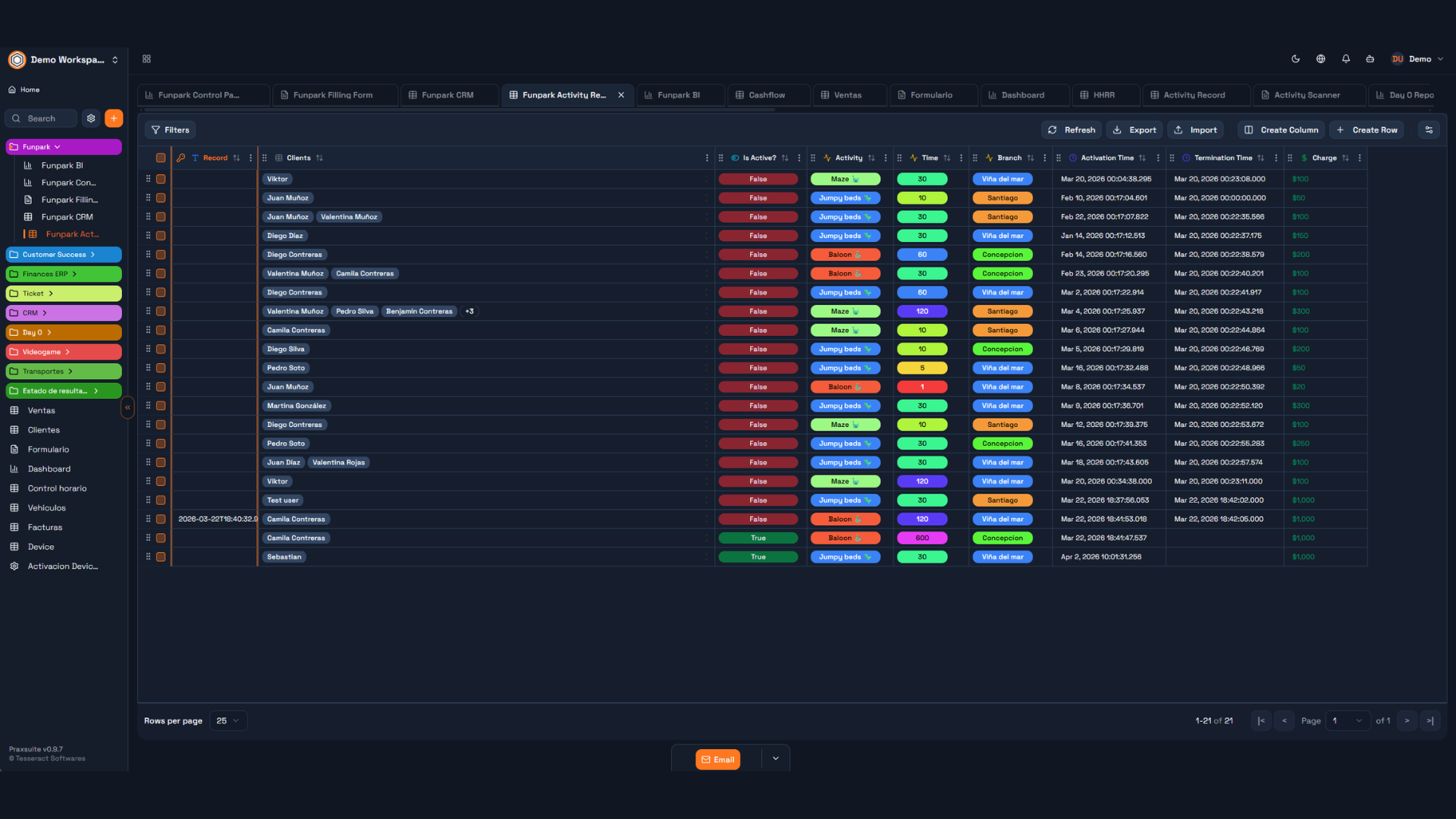Click the globe language icon
1456x819 pixels.
1320,59
